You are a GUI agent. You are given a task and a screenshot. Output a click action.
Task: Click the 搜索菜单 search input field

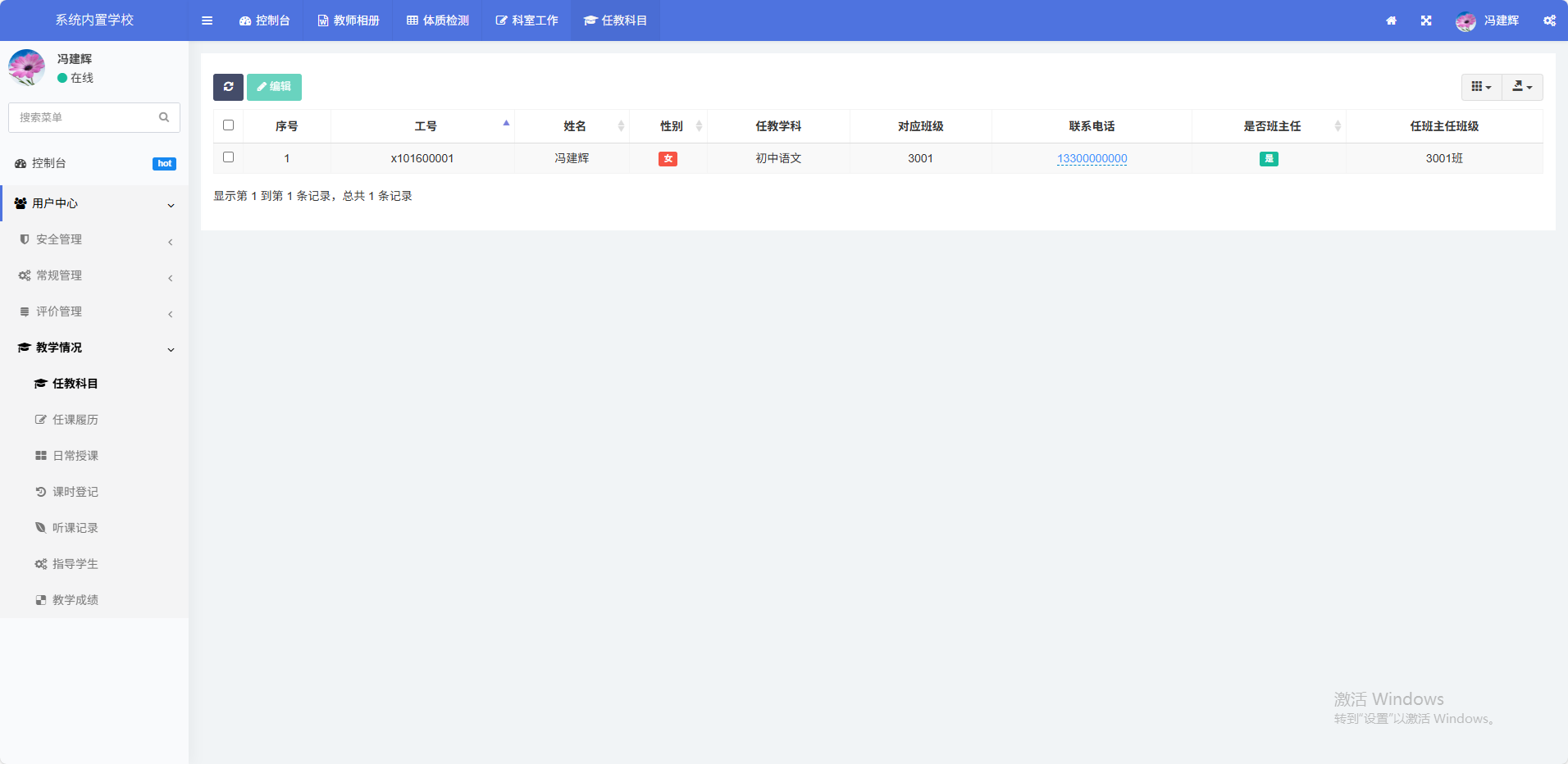click(x=84, y=117)
